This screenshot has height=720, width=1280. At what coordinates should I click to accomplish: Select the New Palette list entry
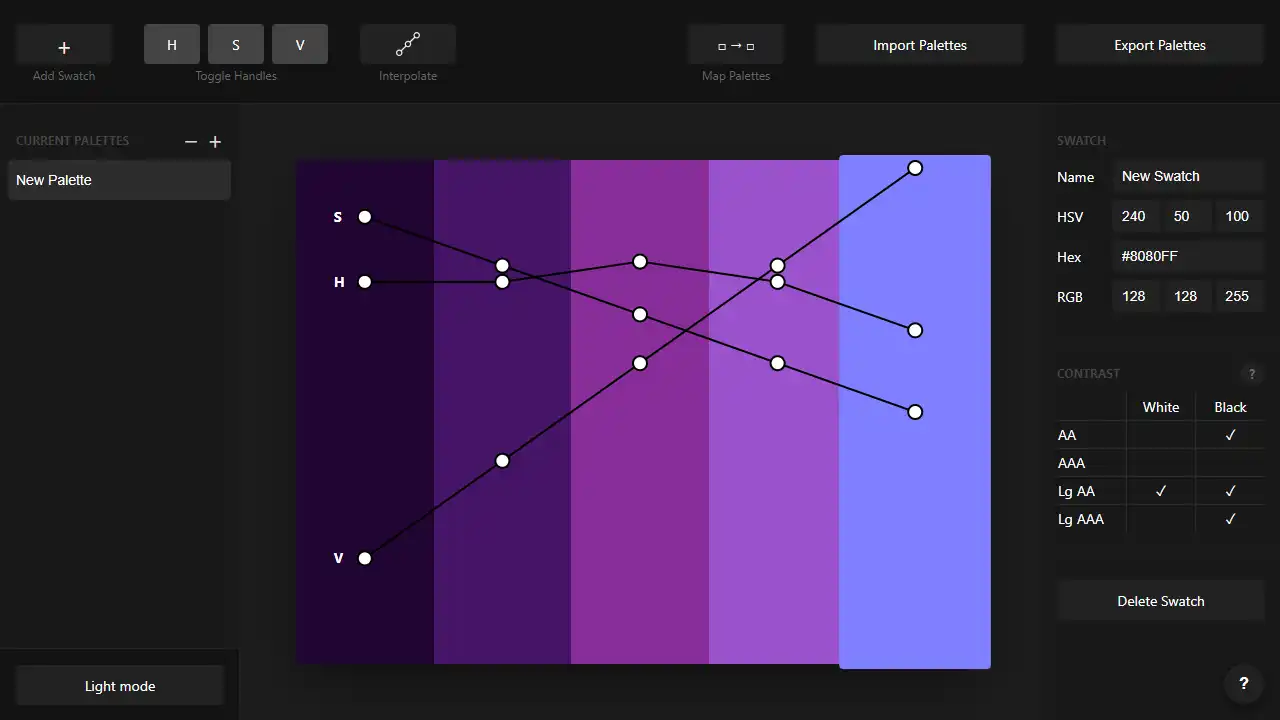(x=119, y=180)
